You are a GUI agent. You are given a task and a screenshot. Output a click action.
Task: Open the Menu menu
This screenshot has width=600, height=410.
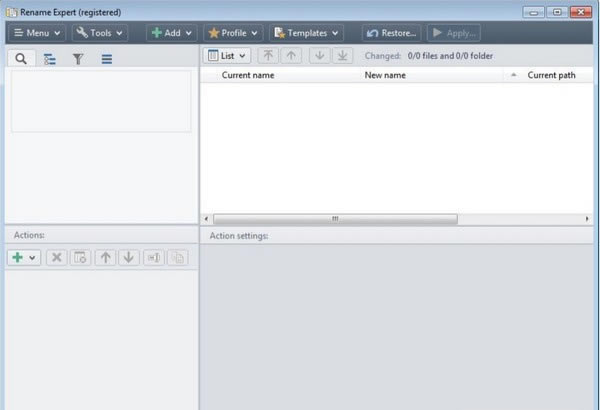click(37, 33)
